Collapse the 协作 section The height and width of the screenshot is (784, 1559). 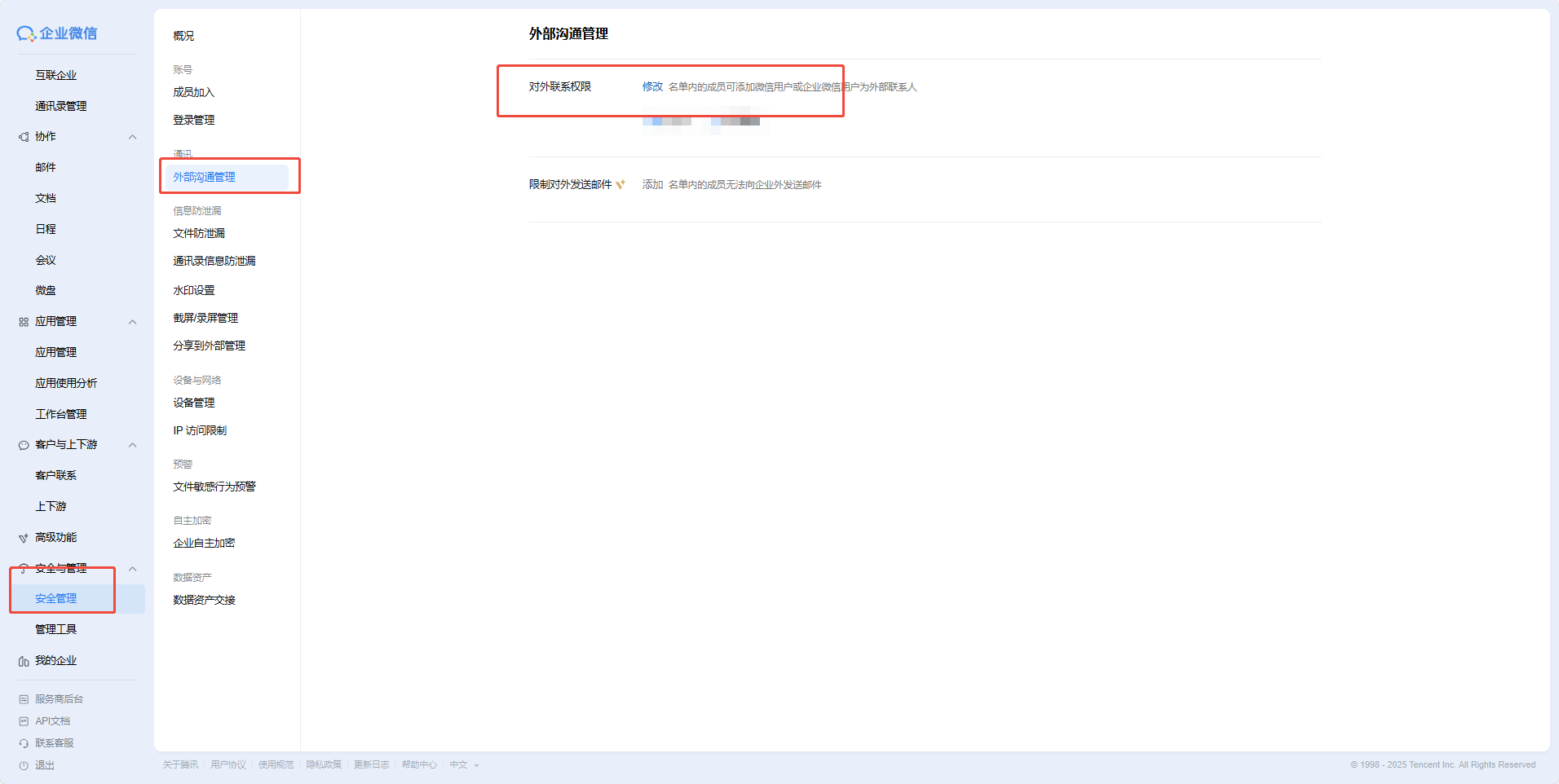[132, 136]
